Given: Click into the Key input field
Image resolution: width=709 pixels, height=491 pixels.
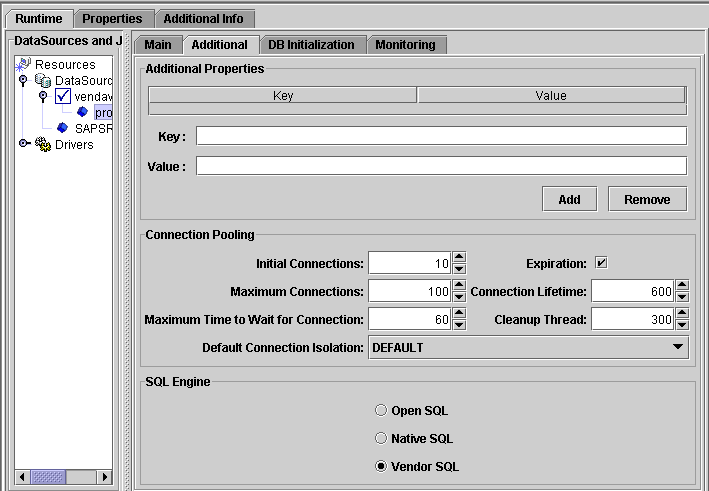Looking at the screenshot, I should (x=441, y=136).
